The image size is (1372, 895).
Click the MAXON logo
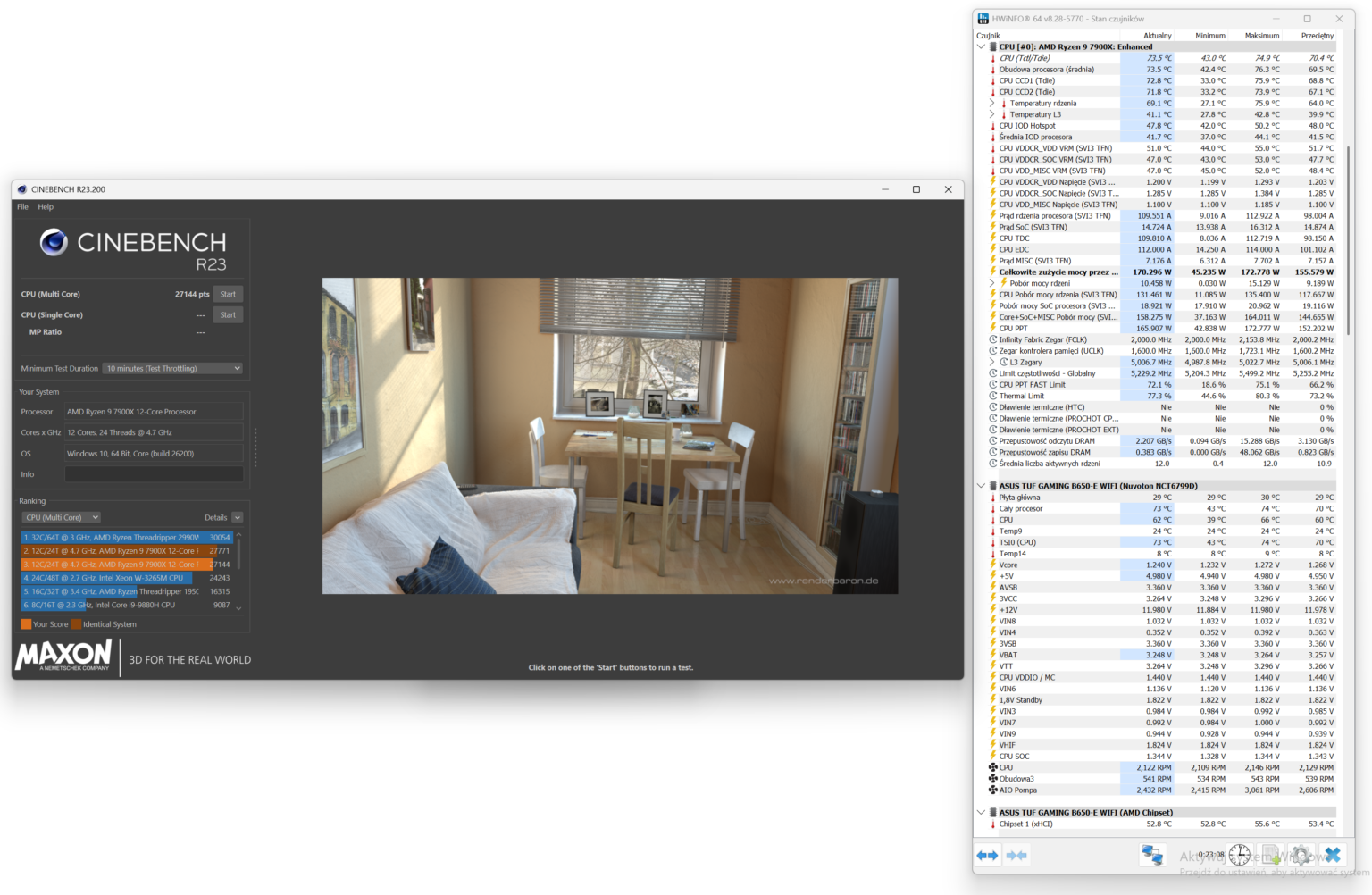pos(63,657)
